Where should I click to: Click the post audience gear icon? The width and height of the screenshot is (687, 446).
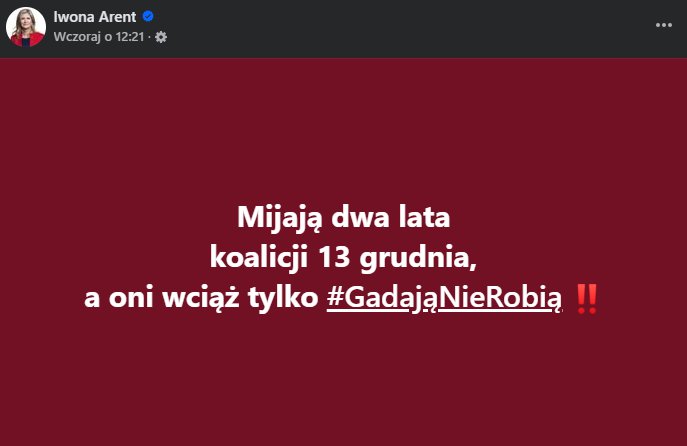161,37
